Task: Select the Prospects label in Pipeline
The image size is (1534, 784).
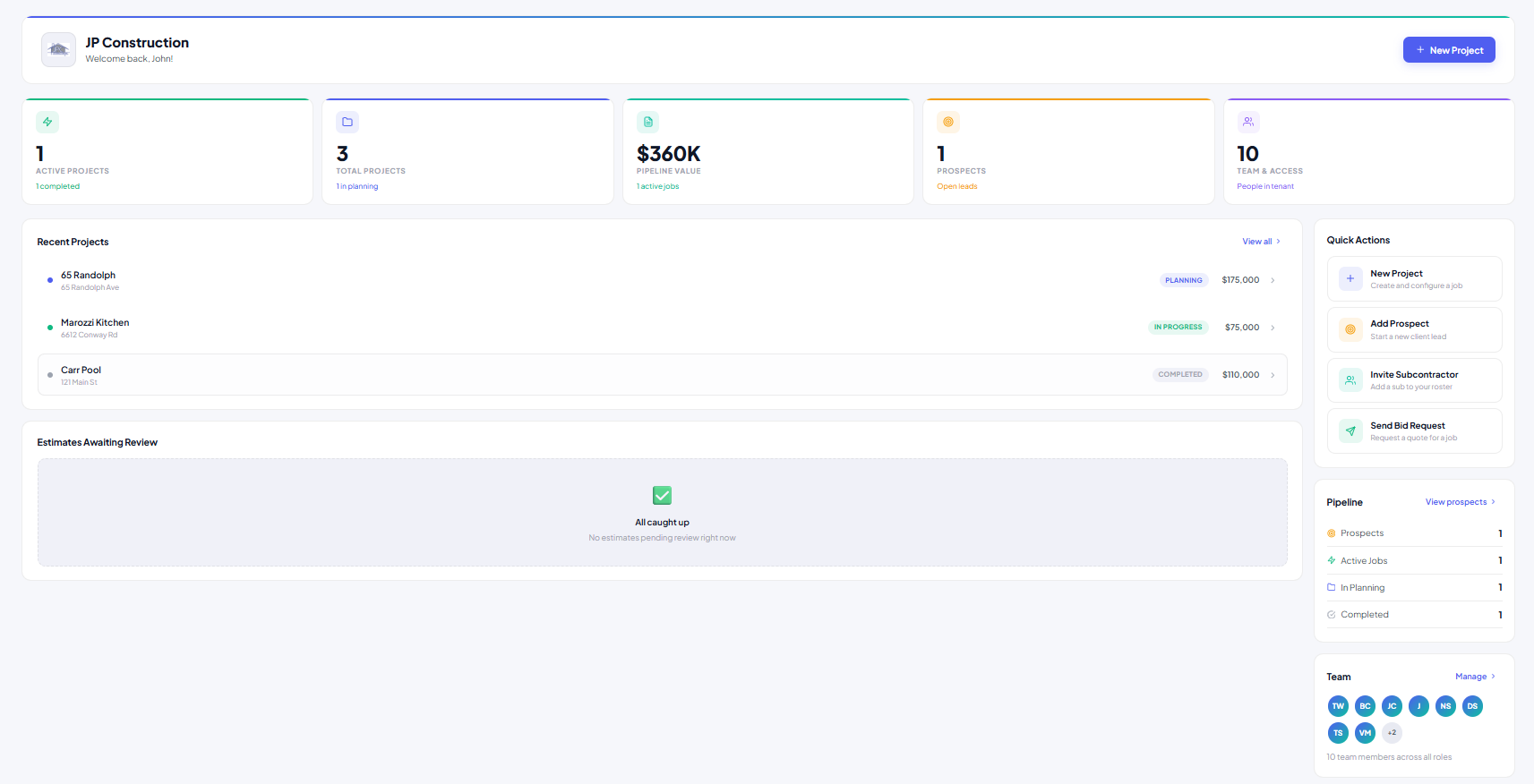Action: (1362, 533)
